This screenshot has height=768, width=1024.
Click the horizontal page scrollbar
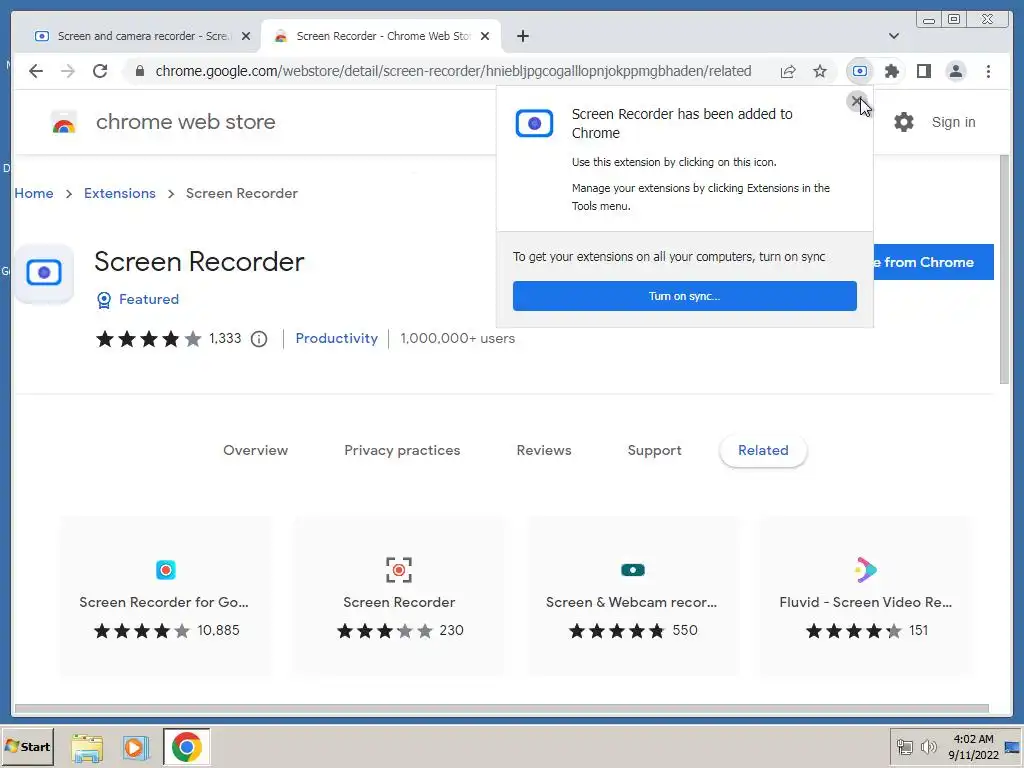tap(502, 709)
